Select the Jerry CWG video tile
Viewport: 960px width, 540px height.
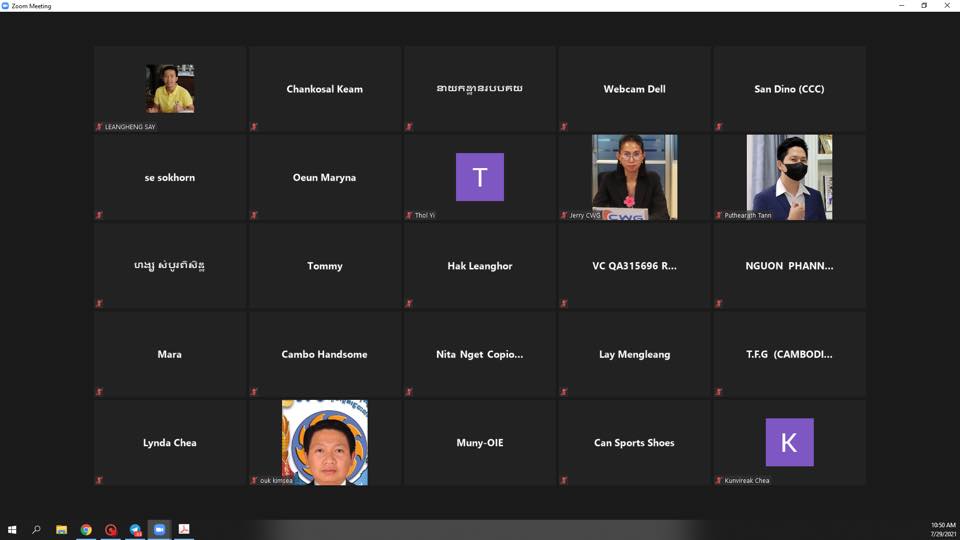tap(634, 177)
